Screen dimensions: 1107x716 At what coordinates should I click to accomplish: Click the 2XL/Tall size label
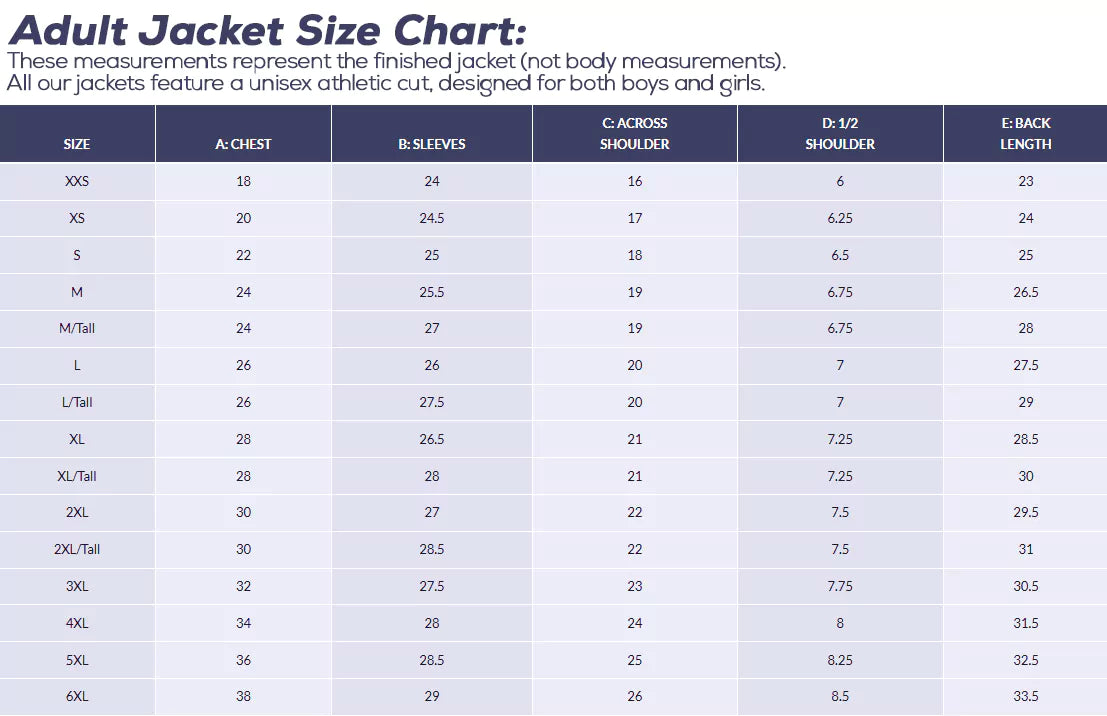click(77, 549)
